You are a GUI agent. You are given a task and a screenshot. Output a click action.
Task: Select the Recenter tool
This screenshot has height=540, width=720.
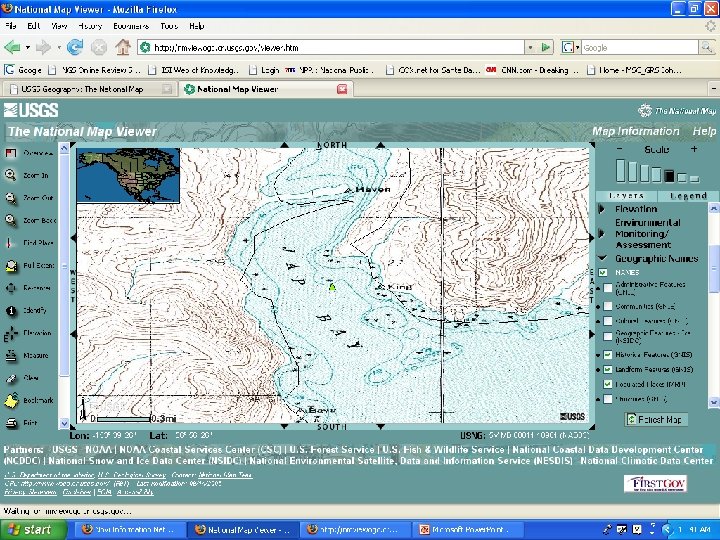(x=11, y=288)
